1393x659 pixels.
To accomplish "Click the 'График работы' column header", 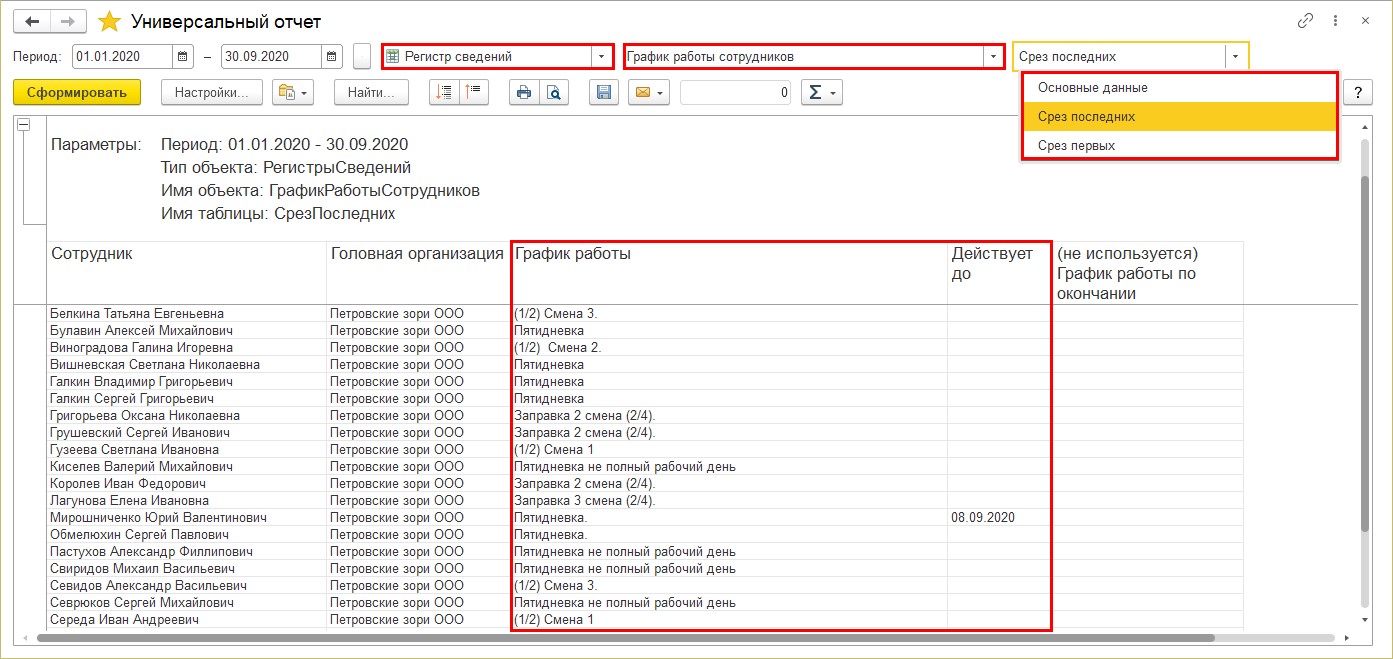I will [729, 272].
